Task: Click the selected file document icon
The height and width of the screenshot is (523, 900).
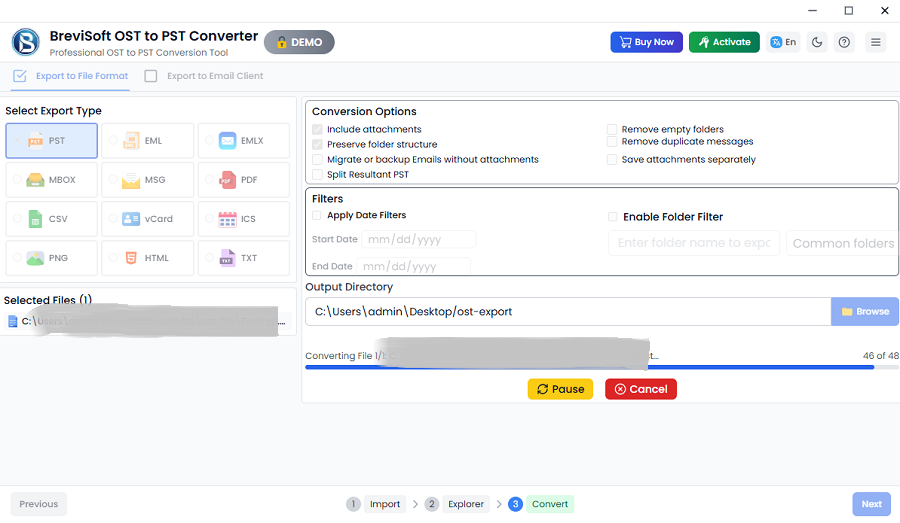Action: pyautogui.click(x=13, y=321)
